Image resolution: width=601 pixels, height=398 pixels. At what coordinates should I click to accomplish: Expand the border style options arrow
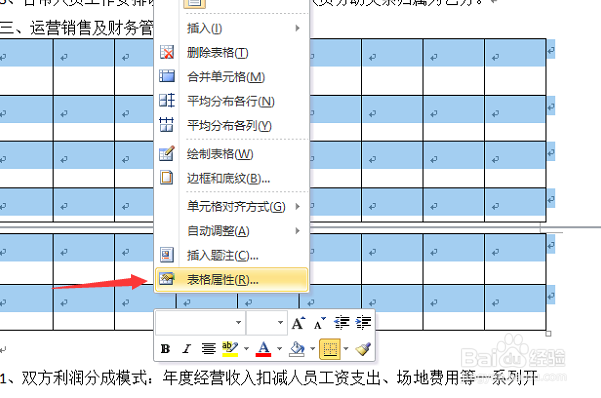(346, 349)
